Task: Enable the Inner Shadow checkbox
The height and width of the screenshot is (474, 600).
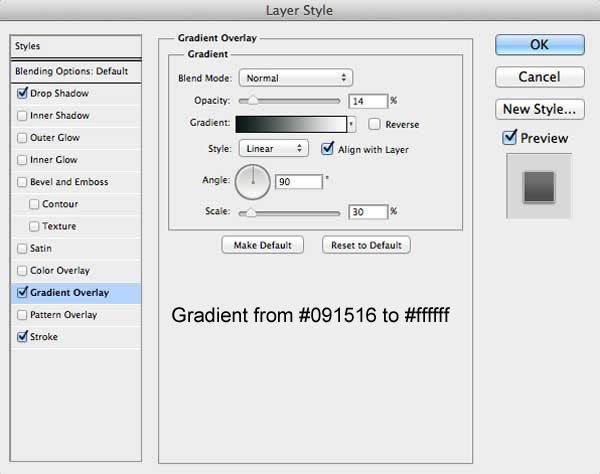Action: 22,116
